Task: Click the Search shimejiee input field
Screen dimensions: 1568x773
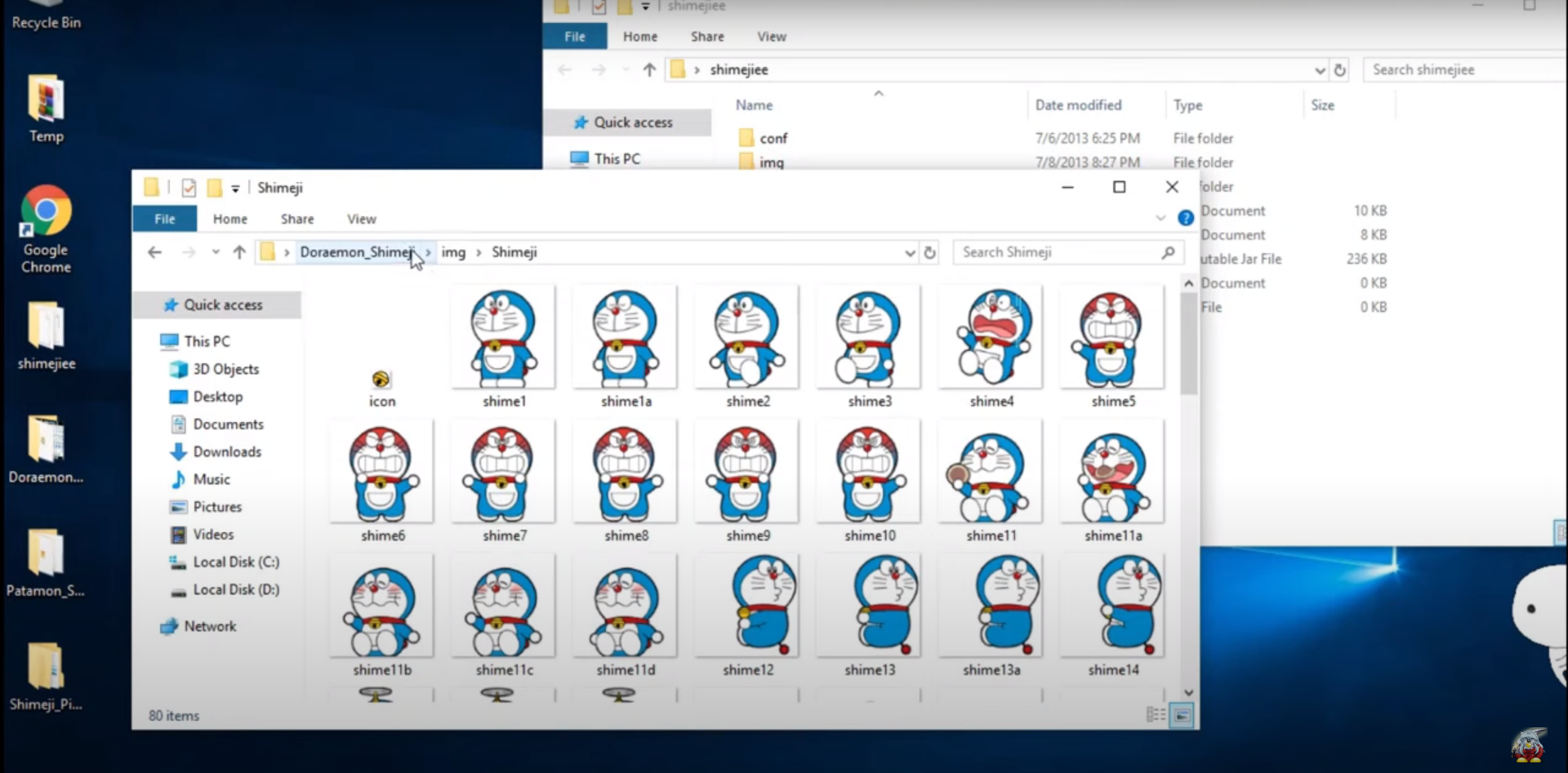Action: 1466,69
